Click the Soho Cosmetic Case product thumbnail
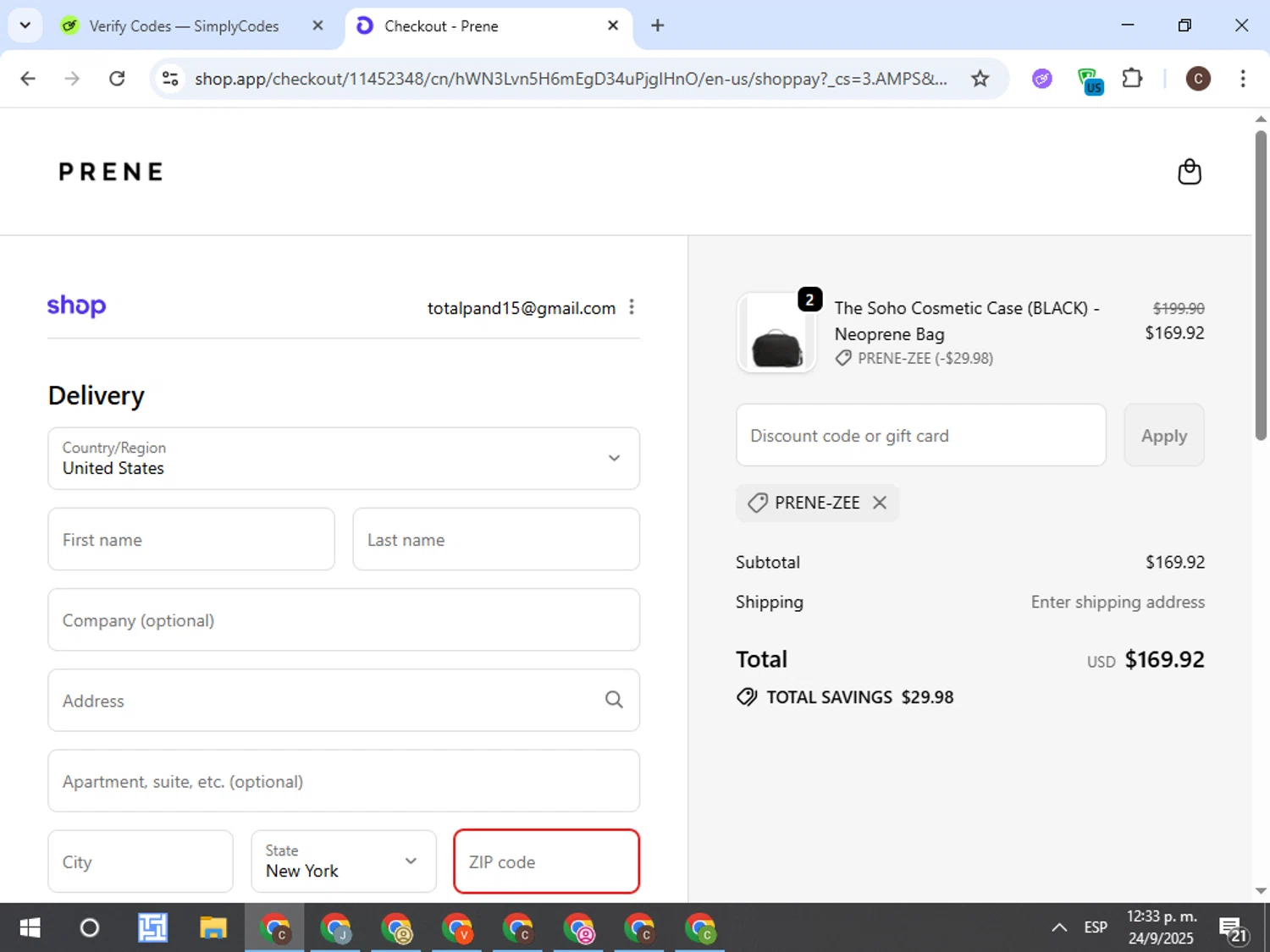Screen dimensions: 1270x952 (776, 333)
